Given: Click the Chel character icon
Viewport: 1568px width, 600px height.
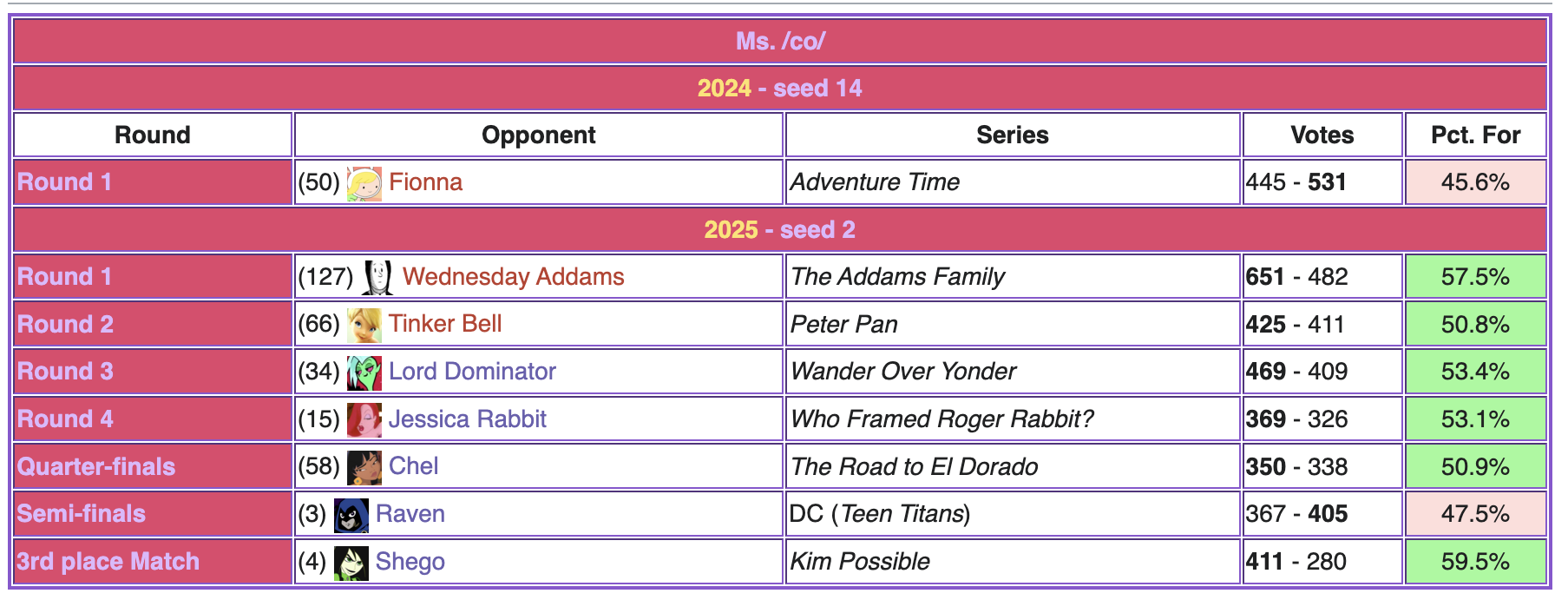Looking at the screenshot, I should [364, 467].
